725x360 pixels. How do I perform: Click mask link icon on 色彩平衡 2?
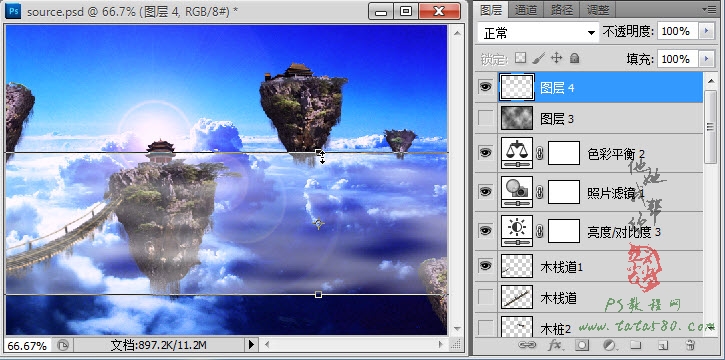[x=540, y=153]
